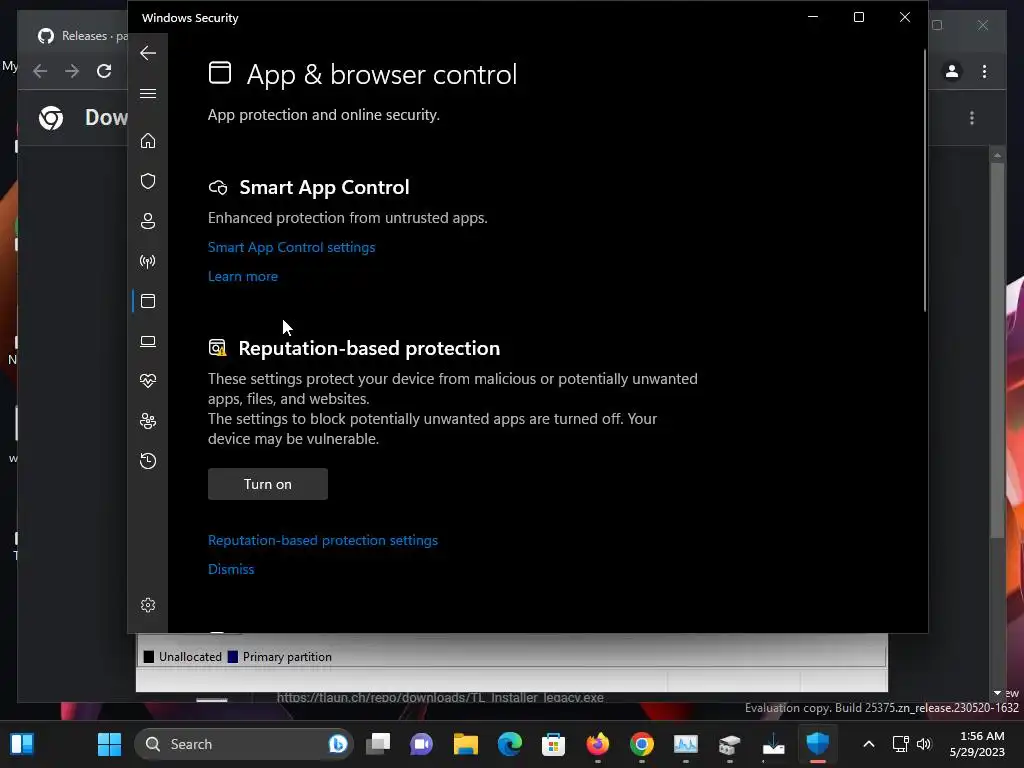Click the Reputation-based protection heading
Image resolution: width=1024 pixels, height=768 pixels.
369,348
